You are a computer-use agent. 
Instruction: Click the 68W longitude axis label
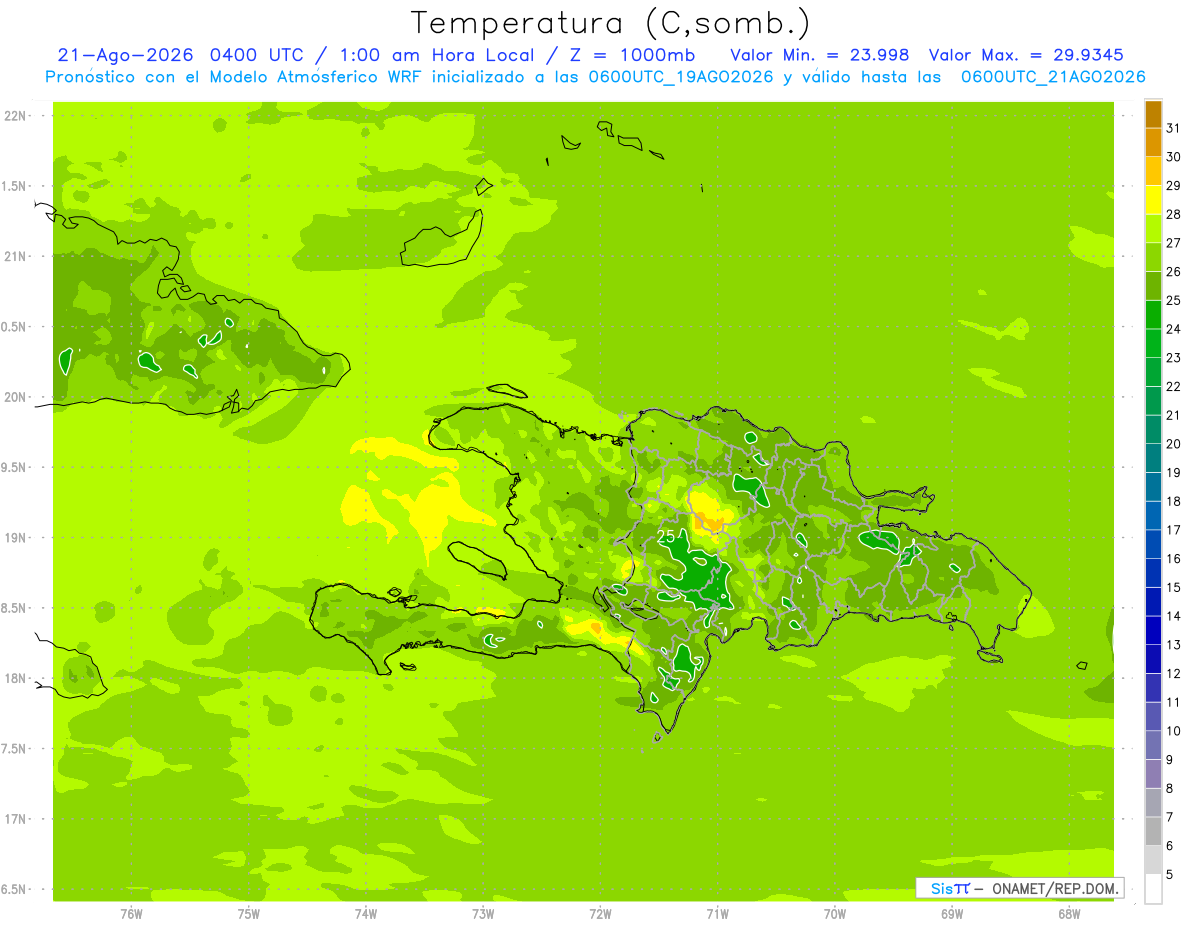1068,913
